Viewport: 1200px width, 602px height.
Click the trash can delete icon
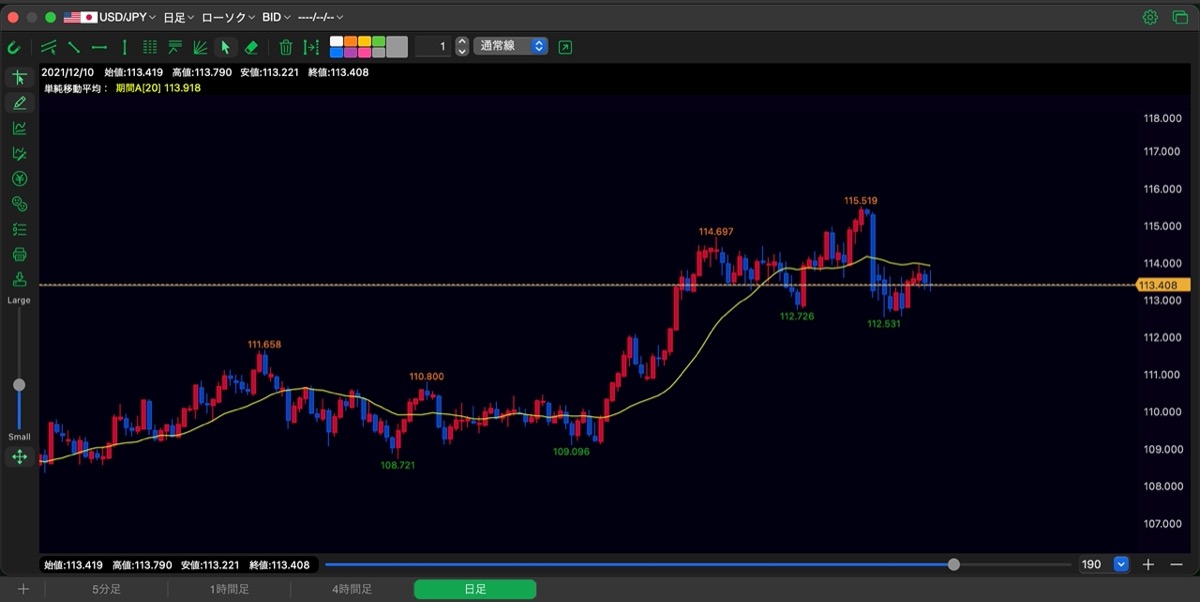[286, 47]
